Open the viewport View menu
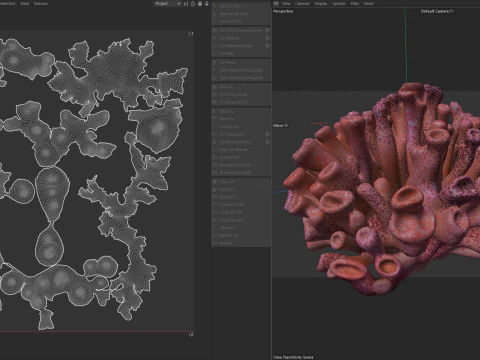 pos(286,4)
